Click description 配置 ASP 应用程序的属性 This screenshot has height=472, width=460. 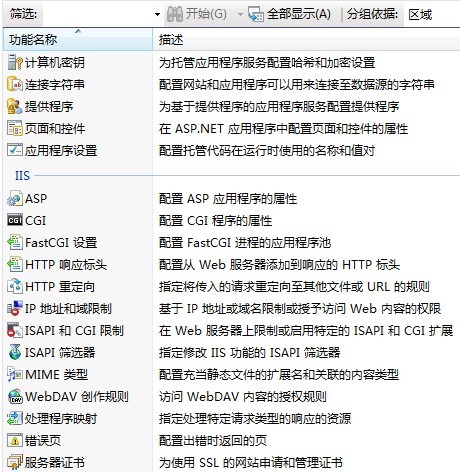point(228,199)
